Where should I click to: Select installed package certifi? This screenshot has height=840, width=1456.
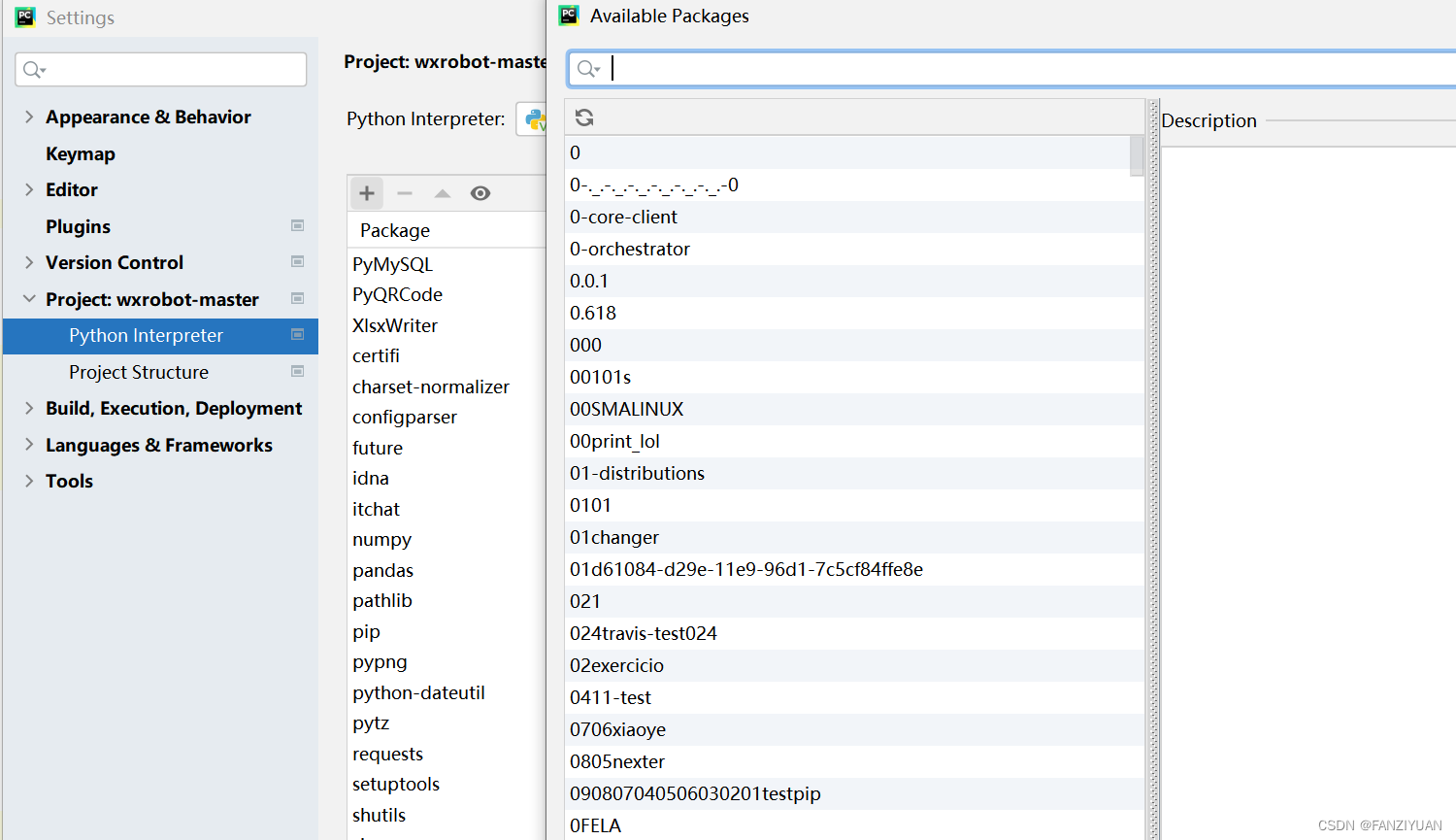376,355
